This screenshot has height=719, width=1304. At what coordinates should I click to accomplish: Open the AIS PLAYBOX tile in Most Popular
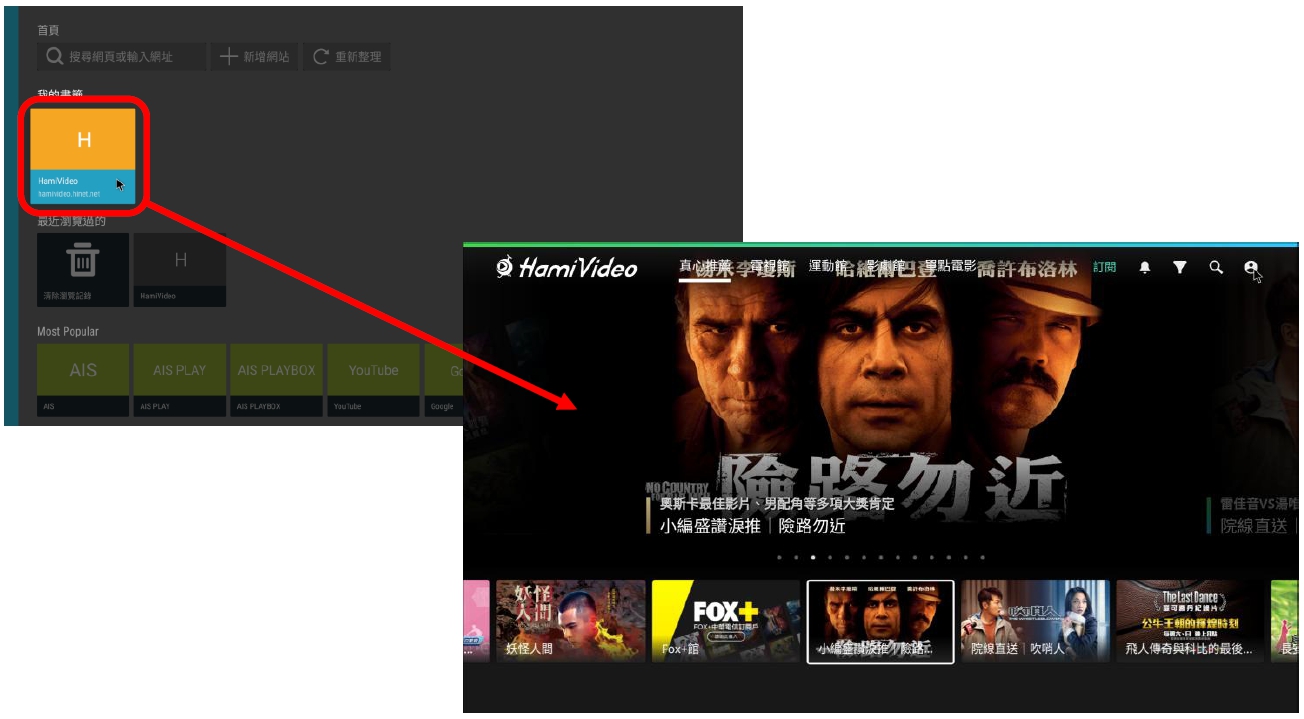[x=277, y=380]
